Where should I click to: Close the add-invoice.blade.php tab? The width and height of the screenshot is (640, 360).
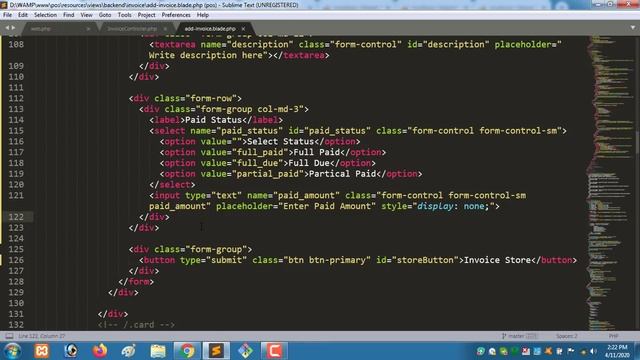tap(243, 29)
